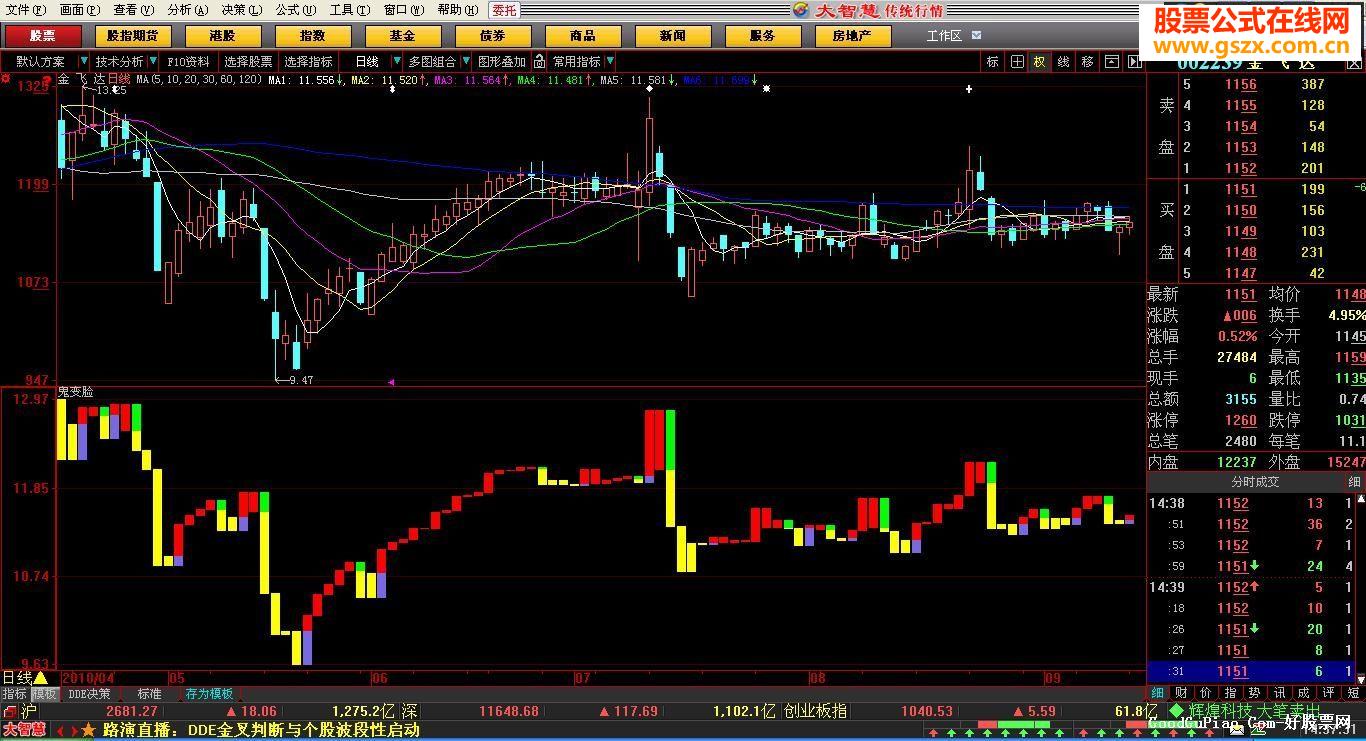Click the 委托 trade button
This screenshot has width=1366, height=741.
click(x=504, y=10)
